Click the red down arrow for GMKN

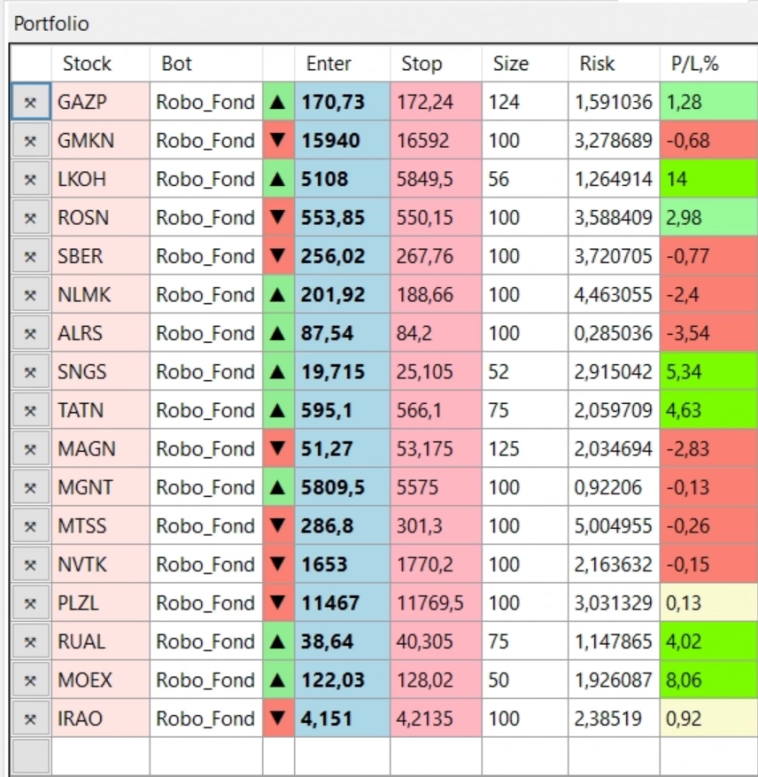[x=277, y=141]
